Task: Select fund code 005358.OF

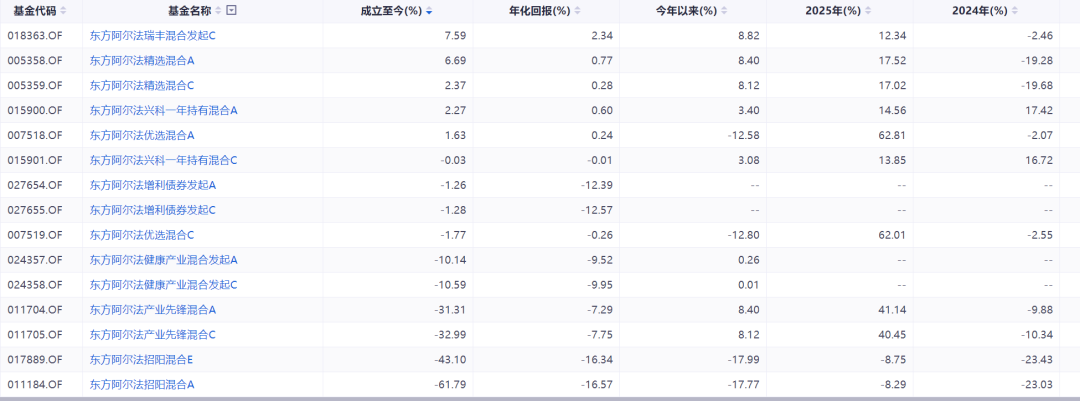Action: [x=35, y=61]
